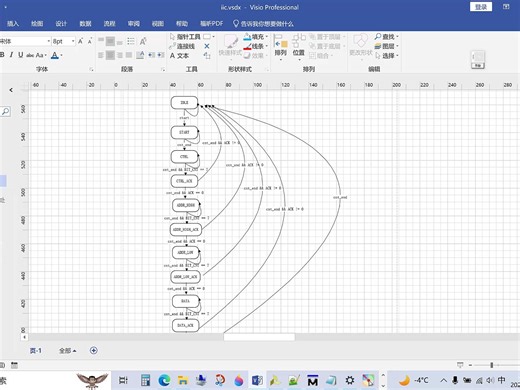Open the font group dialog launcher
Screen dimensions: 520x390
click(91, 69)
